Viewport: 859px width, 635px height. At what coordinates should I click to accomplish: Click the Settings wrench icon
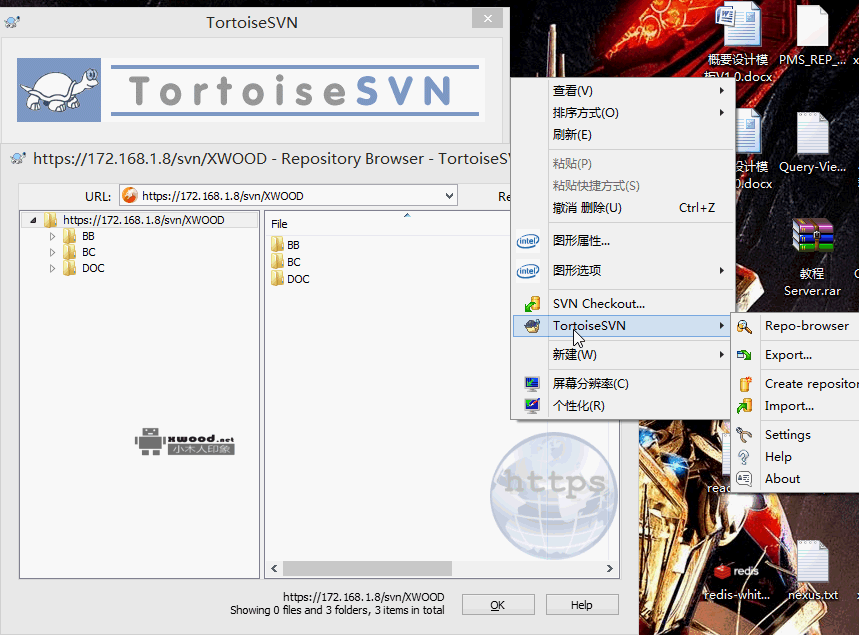pyautogui.click(x=744, y=435)
